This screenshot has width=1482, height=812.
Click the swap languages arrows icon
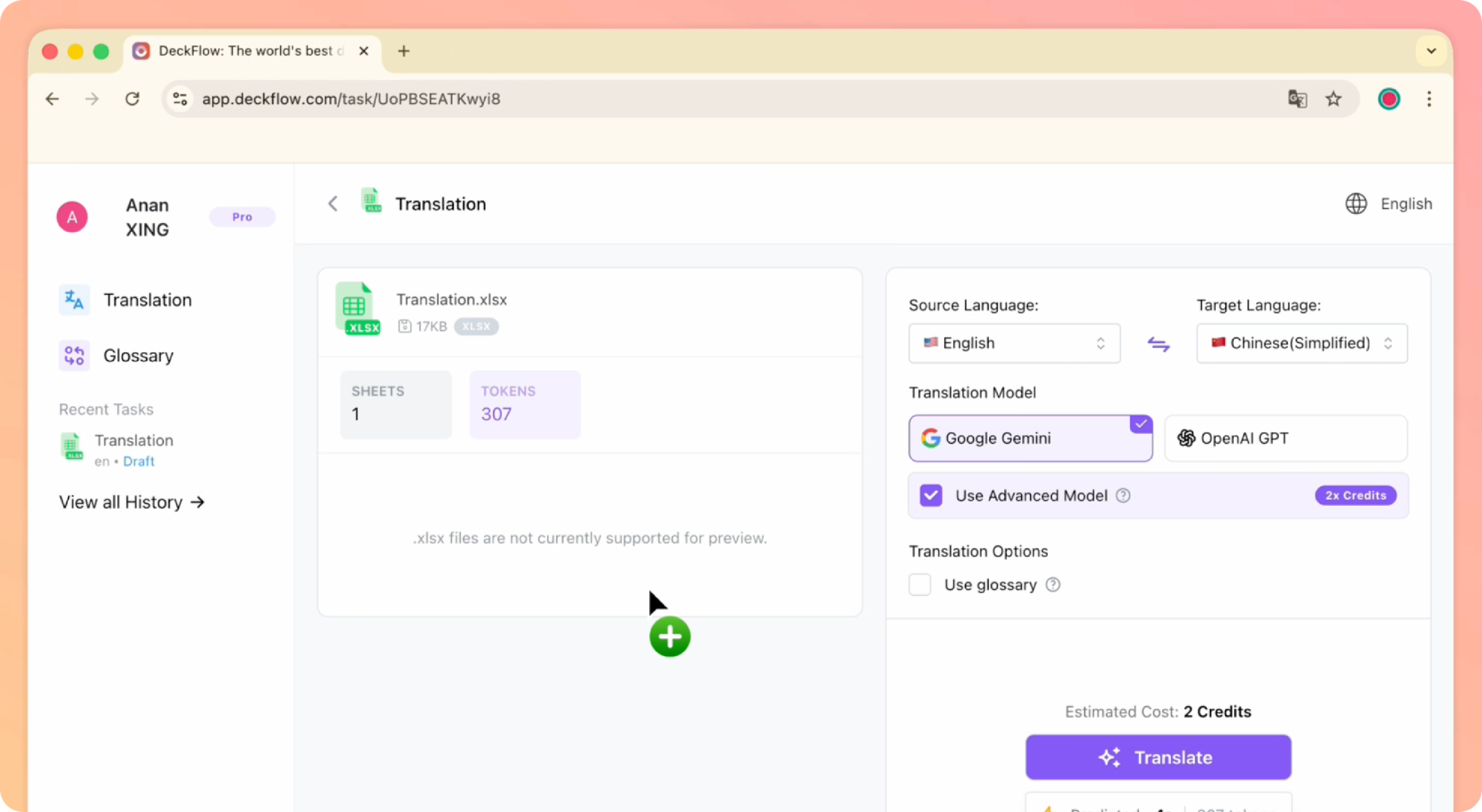click(x=1158, y=344)
